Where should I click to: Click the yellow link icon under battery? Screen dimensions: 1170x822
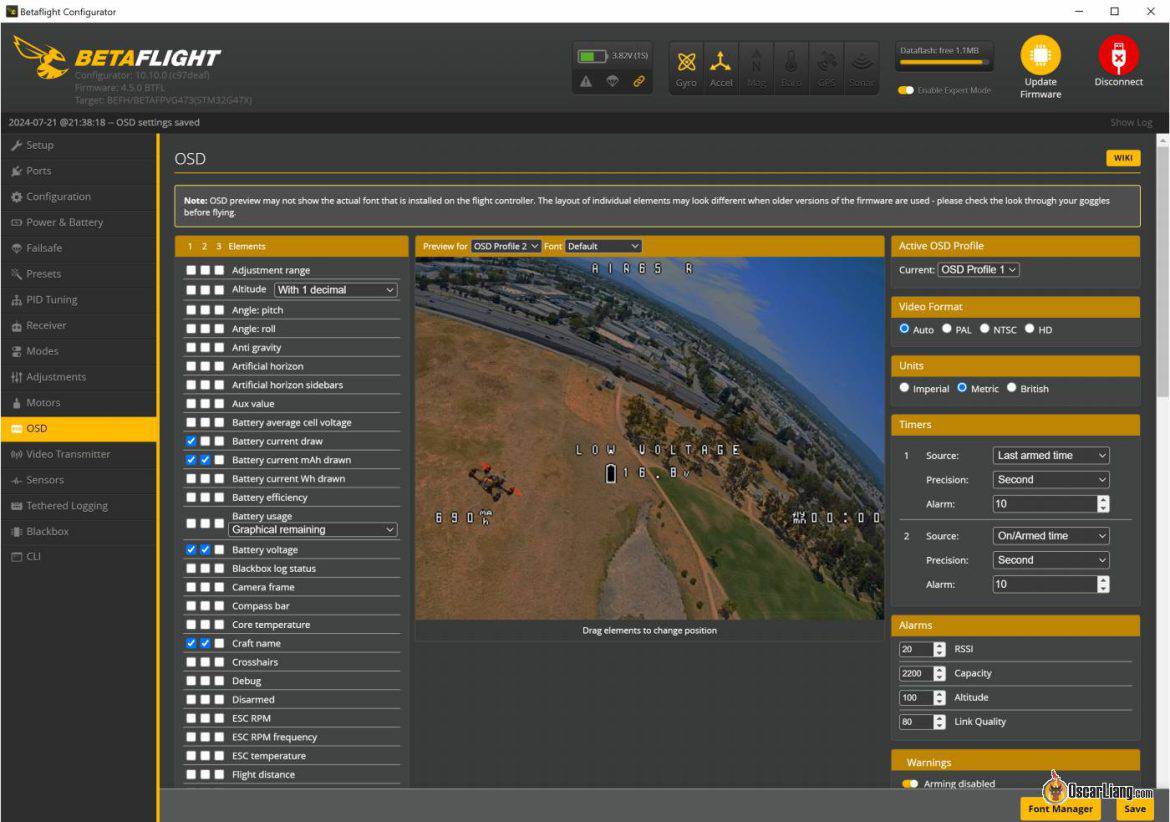[x=639, y=81]
